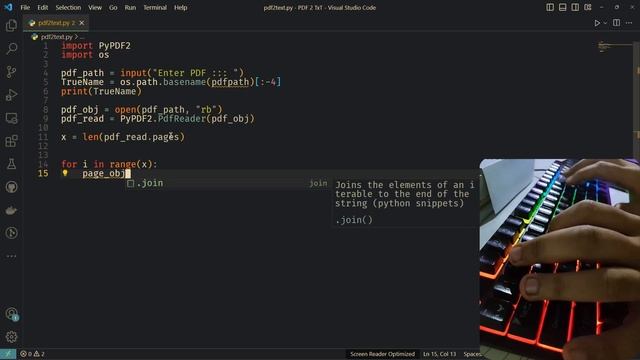Toggle the secondary side bar layout

(x=575, y=7)
